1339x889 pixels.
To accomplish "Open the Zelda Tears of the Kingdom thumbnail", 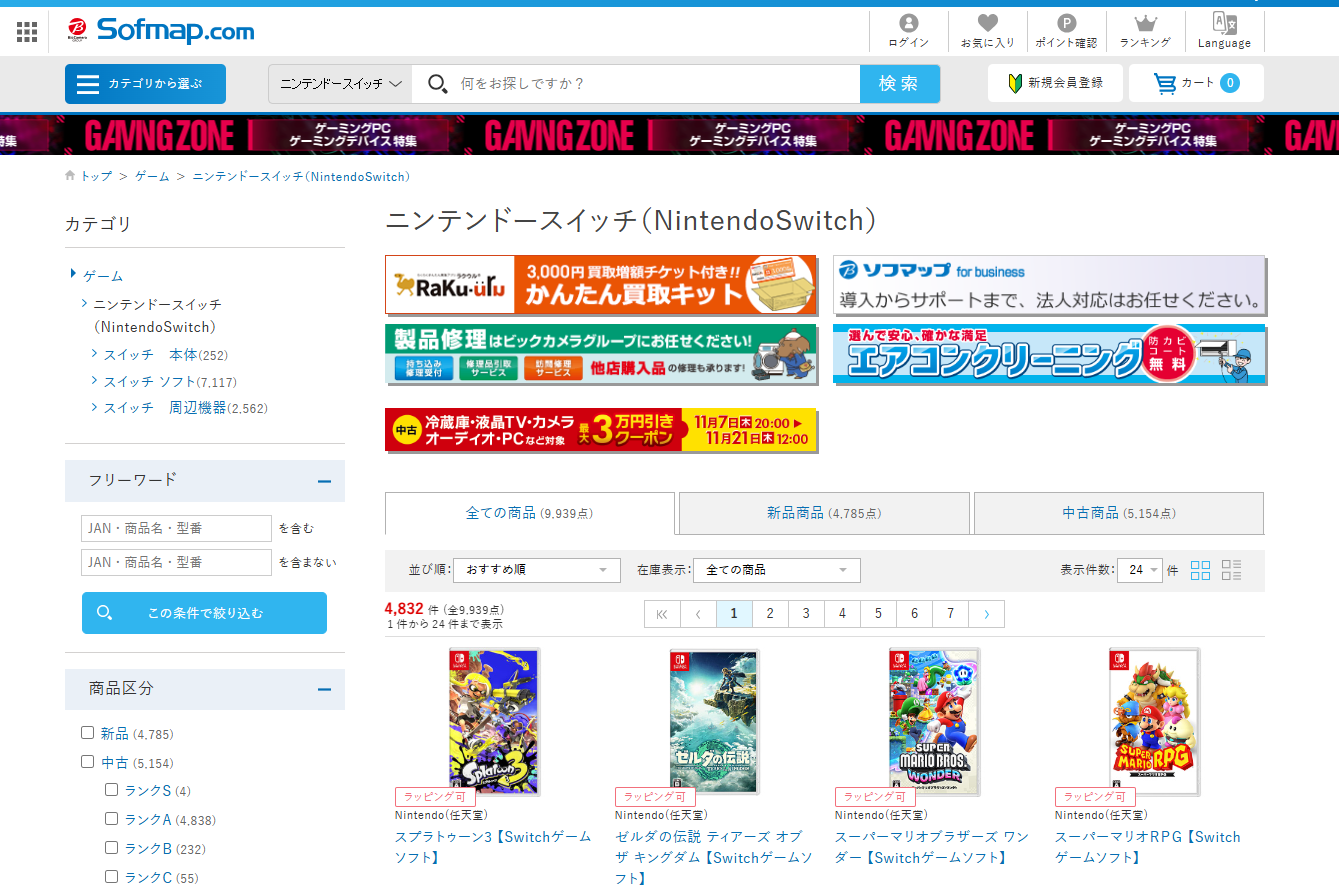I will pos(714,721).
